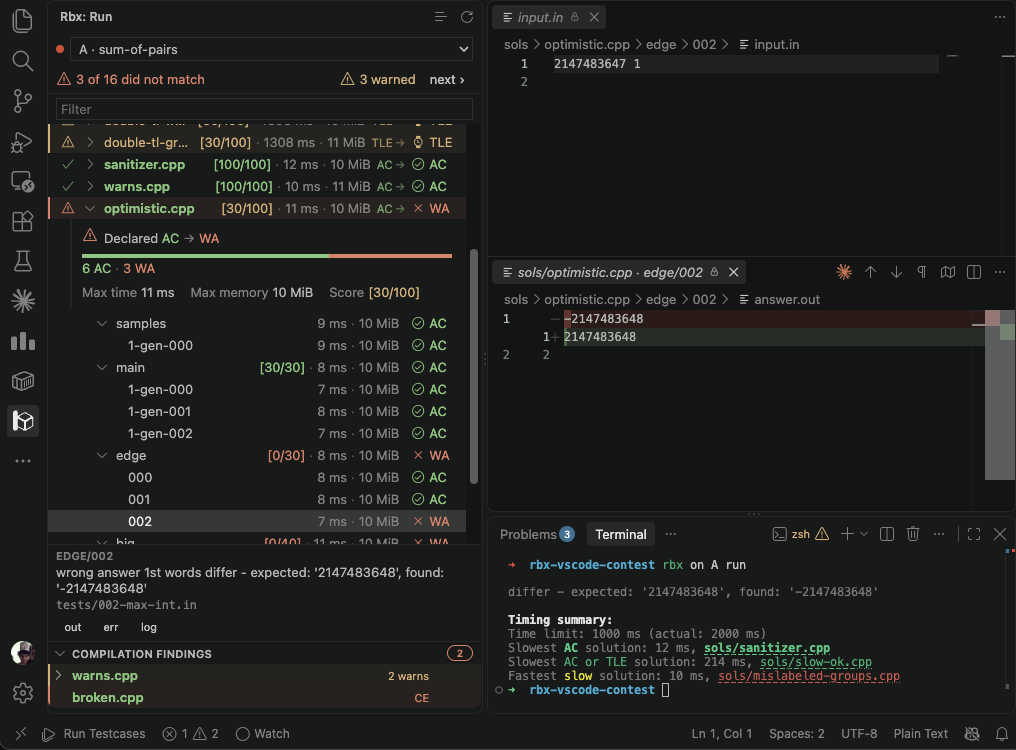Open notifications bell in status bar
The height and width of the screenshot is (750, 1016).
click(1002, 734)
